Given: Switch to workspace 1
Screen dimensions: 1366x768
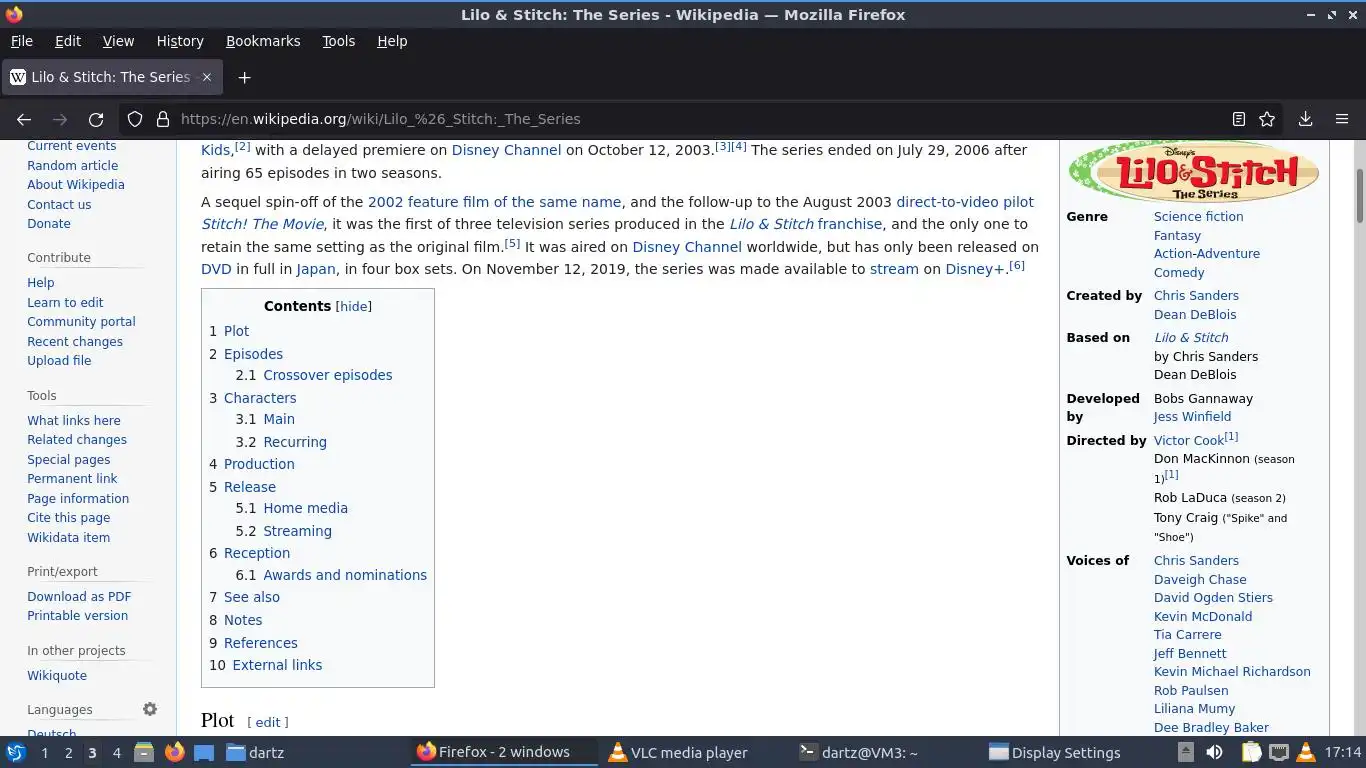Looking at the screenshot, I should tap(44, 753).
